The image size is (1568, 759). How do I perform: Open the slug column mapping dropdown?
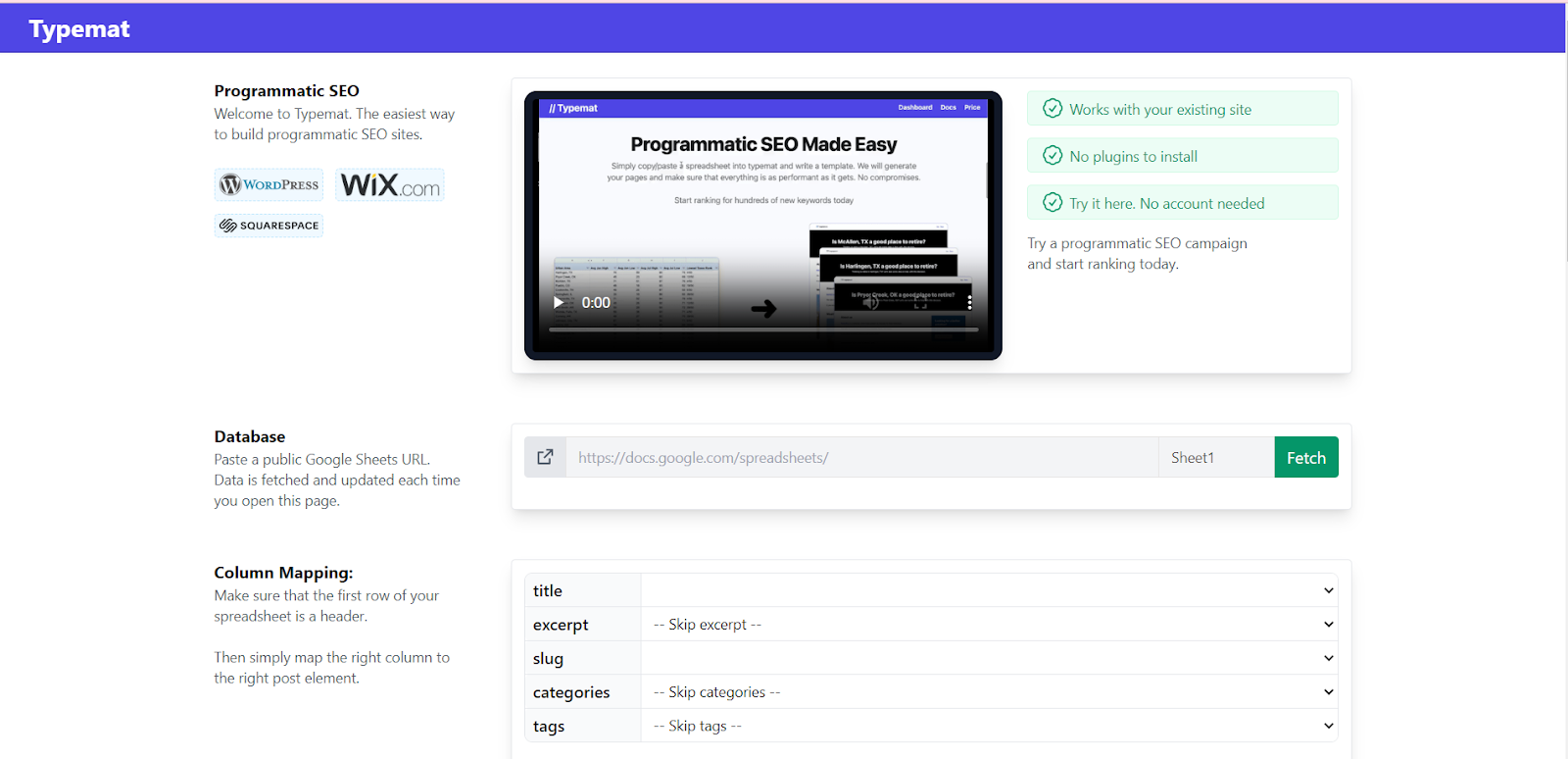tap(990, 658)
